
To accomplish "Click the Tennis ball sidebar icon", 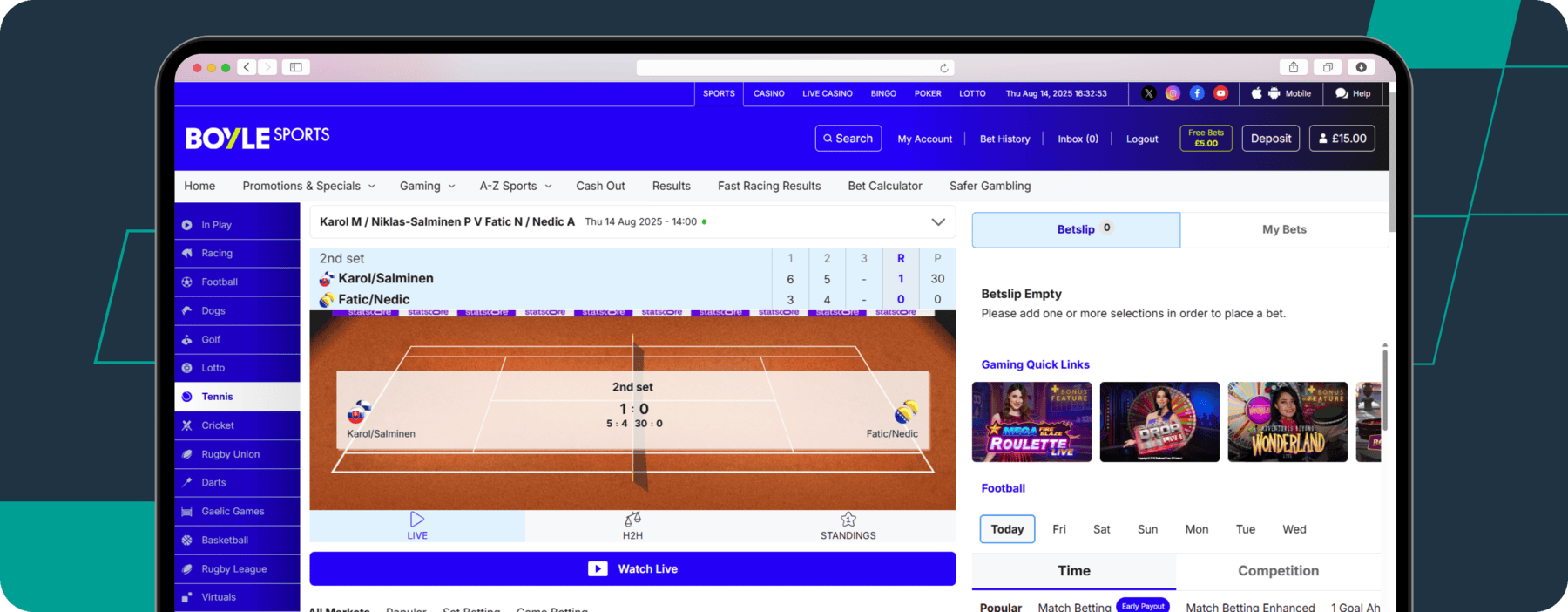I will [x=186, y=397].
